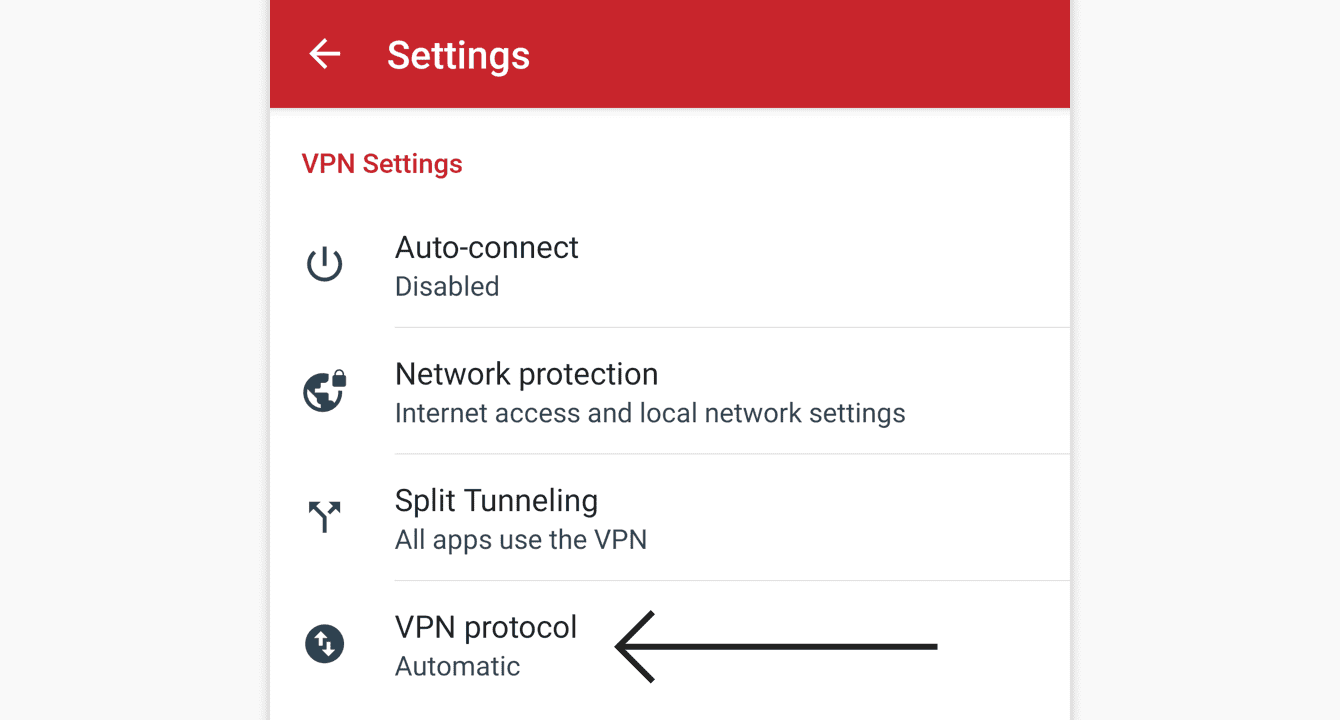Click the Disabled status under Auto-connect
Image resolution: width=1340 pixels, height=720 pixels.
[447, 287]
